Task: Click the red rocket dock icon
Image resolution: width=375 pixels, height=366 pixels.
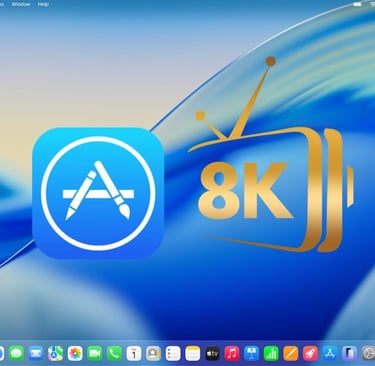Action: pyautogui.click(x=310, y=353)
